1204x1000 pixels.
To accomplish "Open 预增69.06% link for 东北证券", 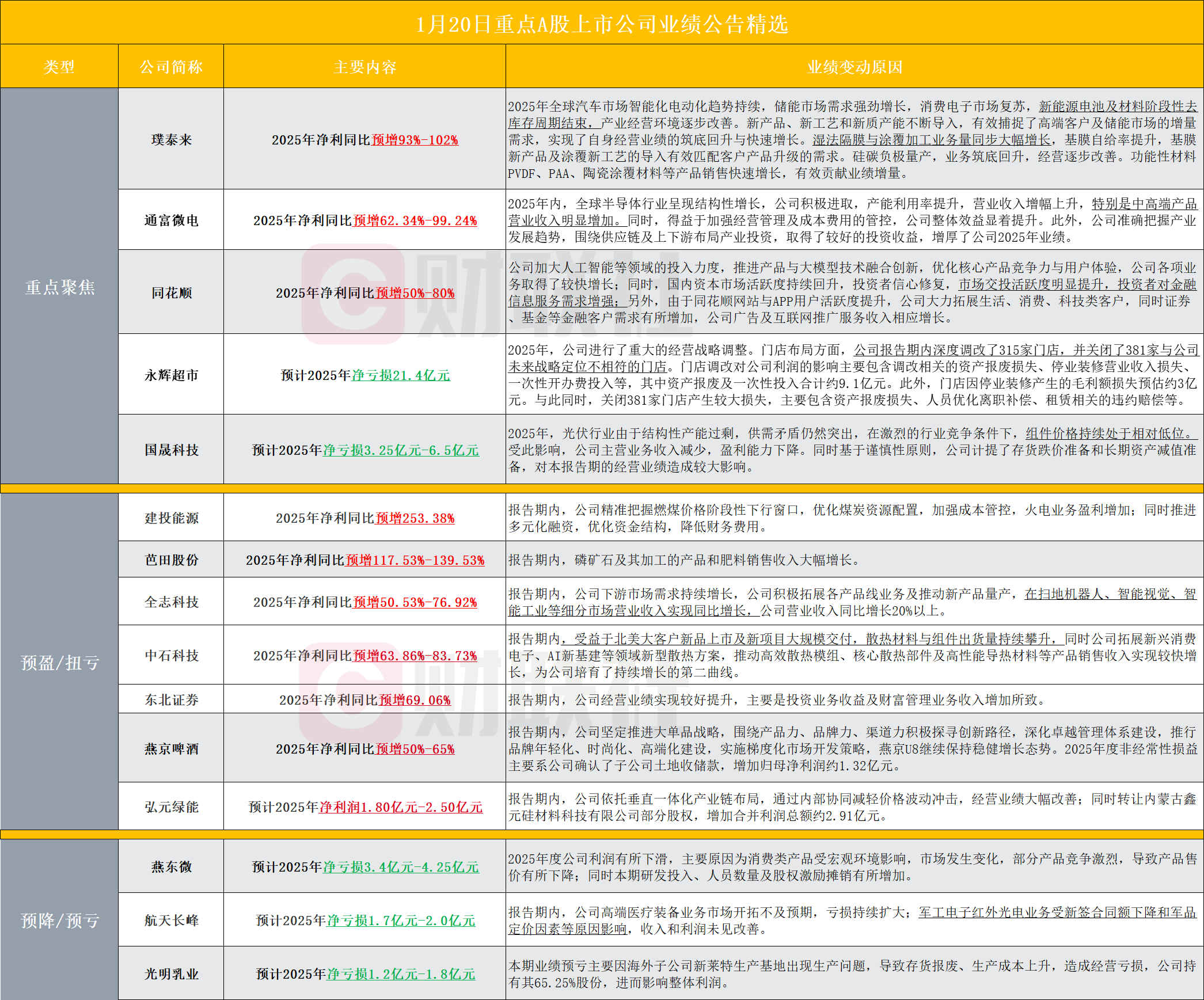I will point(415,700).
